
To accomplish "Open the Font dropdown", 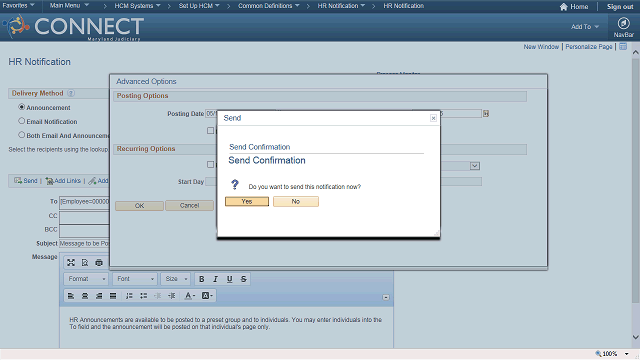I will point(135,279).
